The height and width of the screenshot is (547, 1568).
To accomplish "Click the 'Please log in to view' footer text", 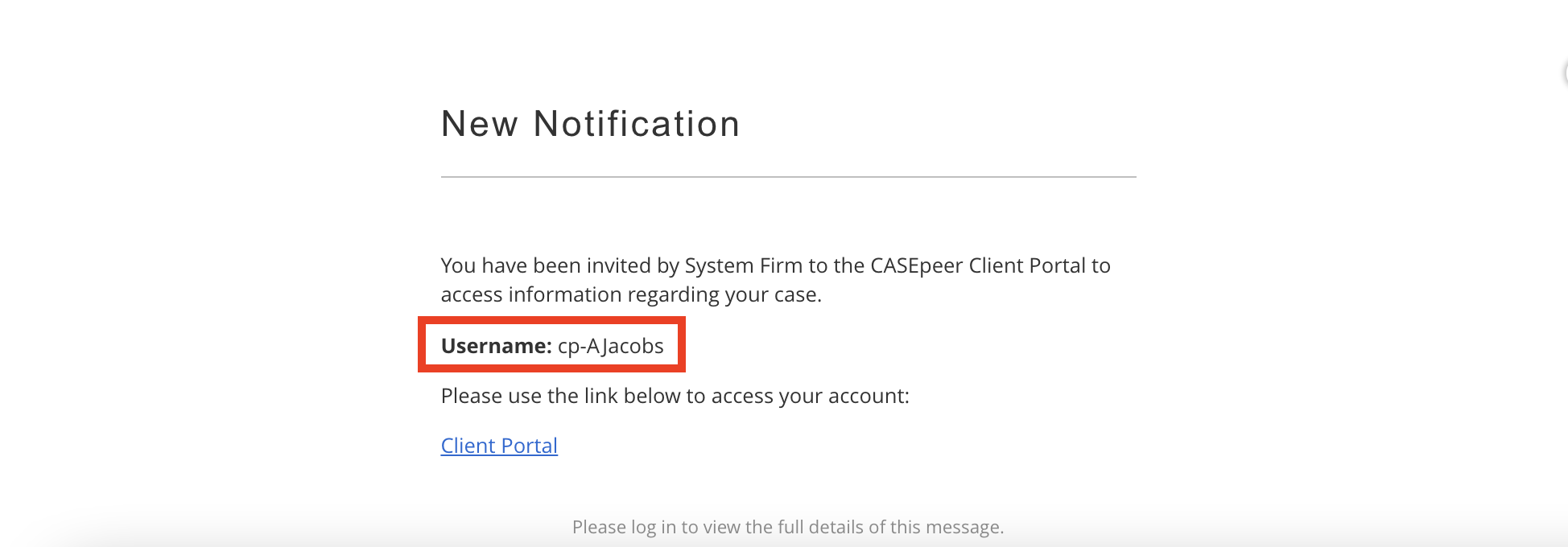I will [x=788, y=527].
